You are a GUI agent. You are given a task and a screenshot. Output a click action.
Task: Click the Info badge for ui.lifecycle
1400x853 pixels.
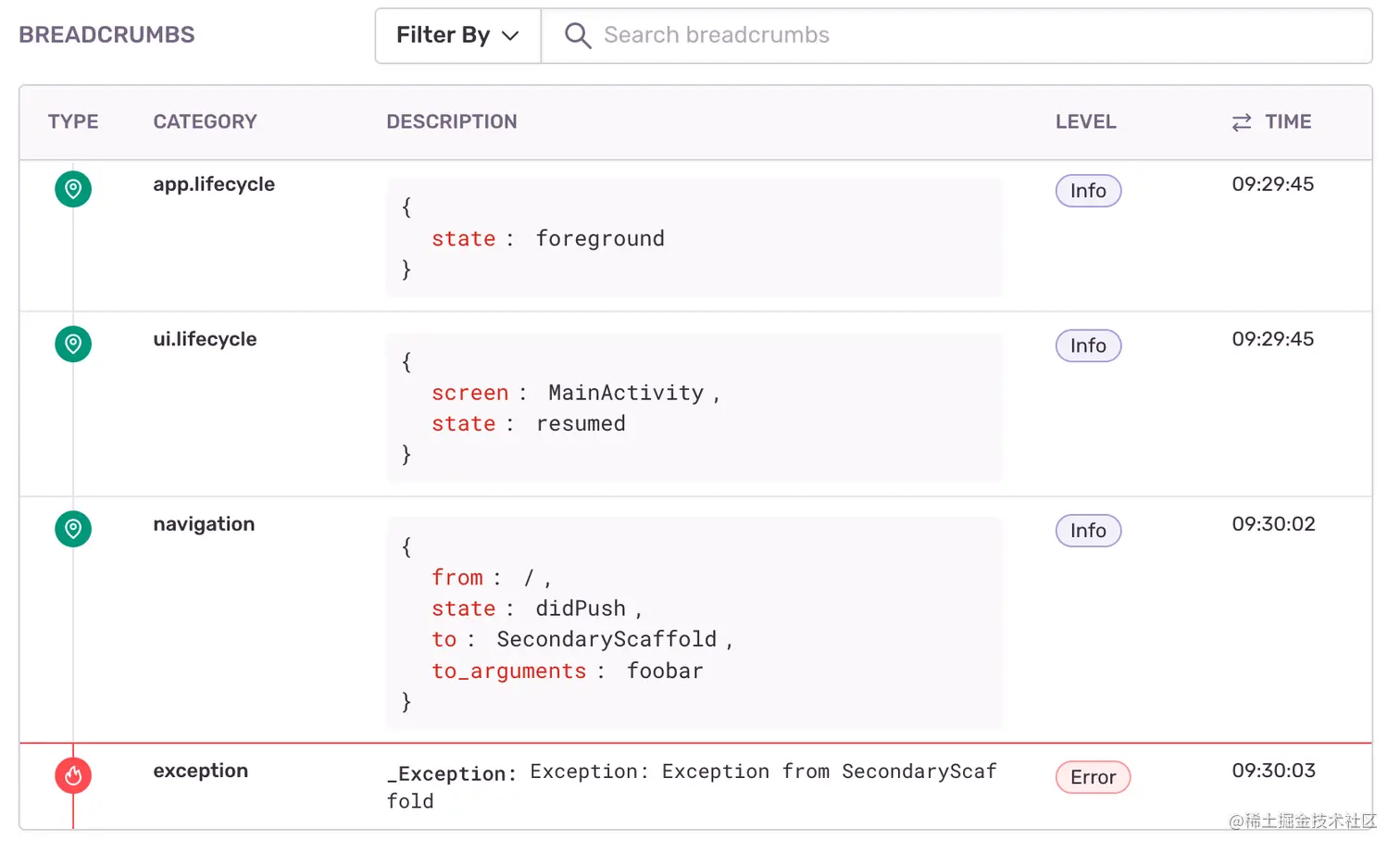pos(1088,345)
